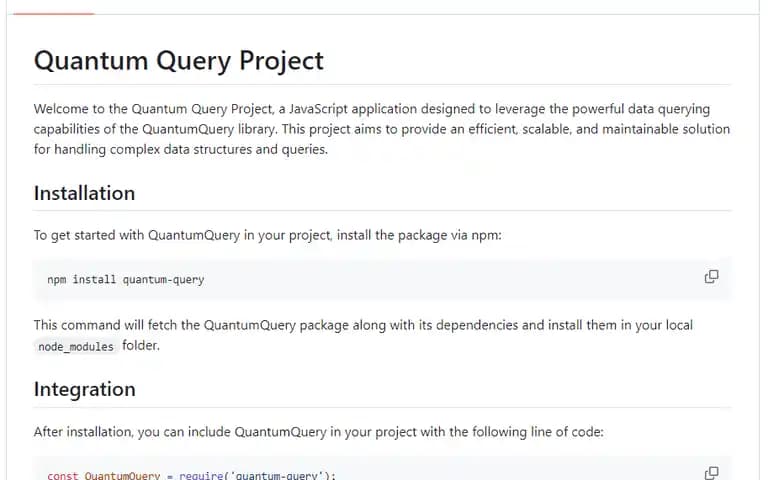Click the const QuantumQuery code line
Viewport: 768px width, 480px height.
click(192, 476)
